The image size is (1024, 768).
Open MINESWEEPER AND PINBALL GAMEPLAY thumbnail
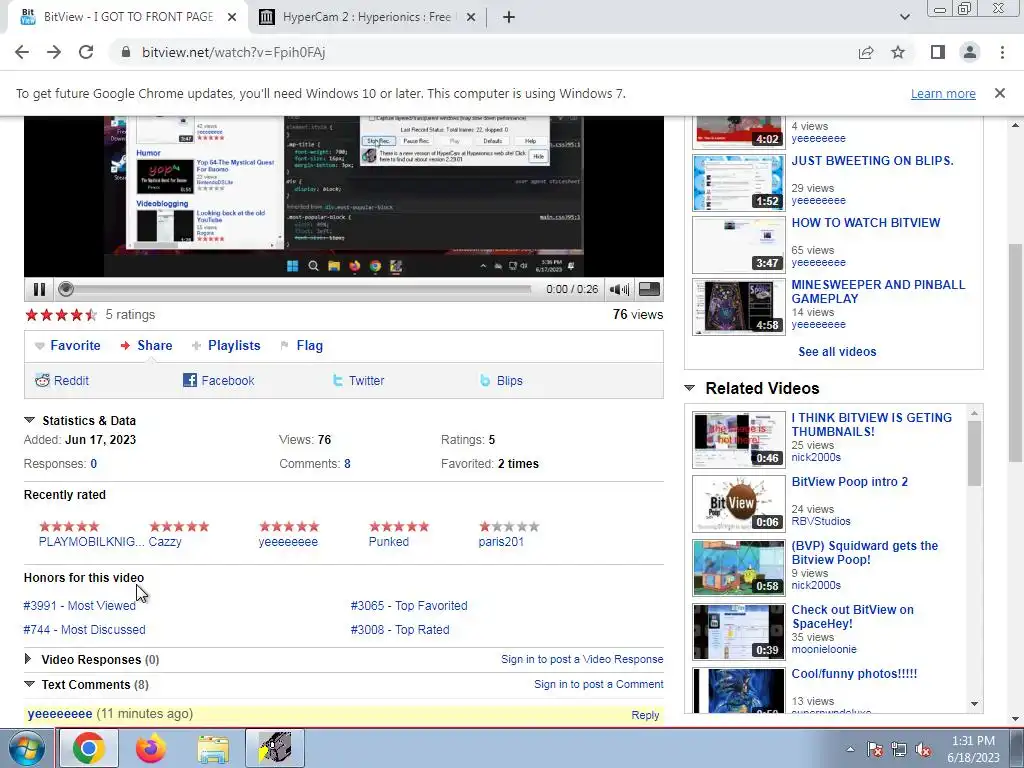point(739,307)
